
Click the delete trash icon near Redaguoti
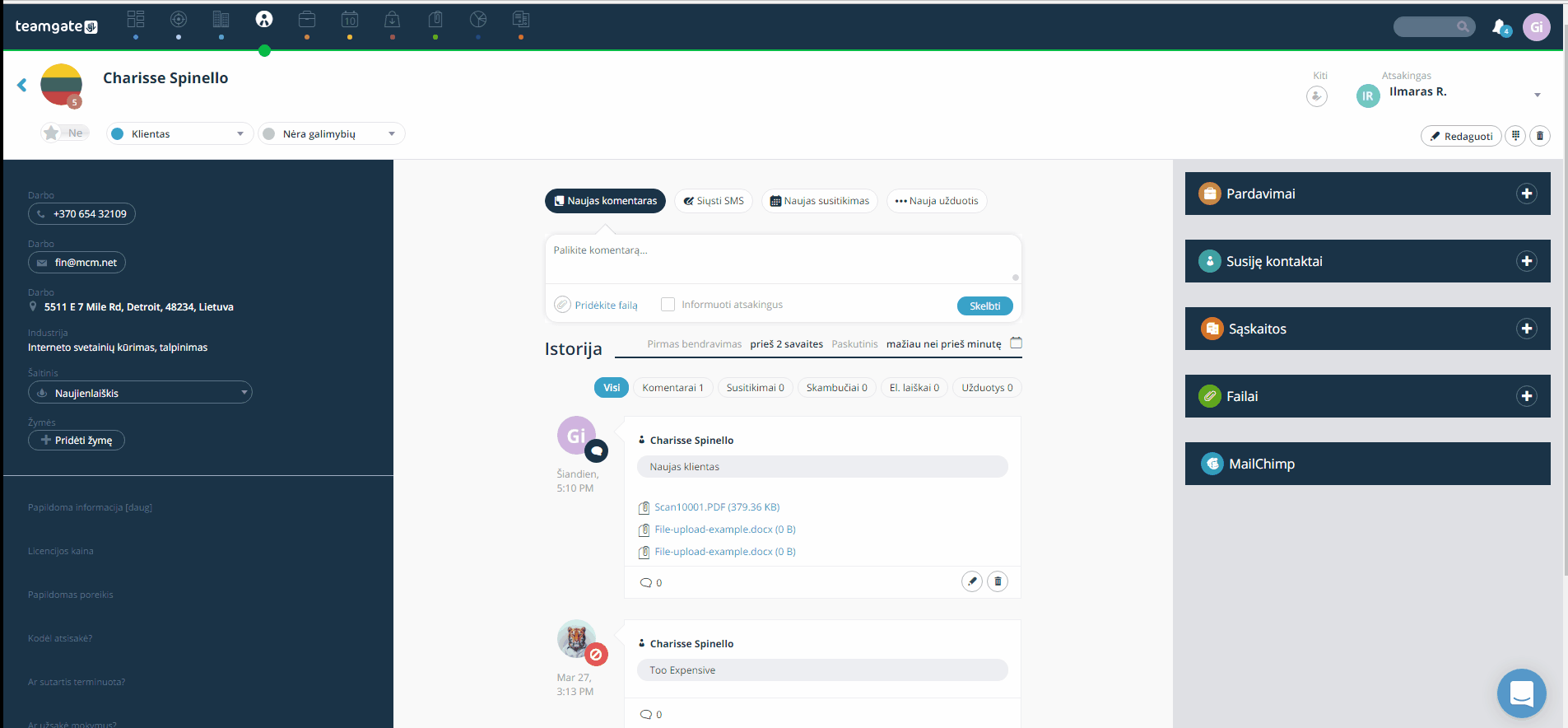(x=1540, y=136)
